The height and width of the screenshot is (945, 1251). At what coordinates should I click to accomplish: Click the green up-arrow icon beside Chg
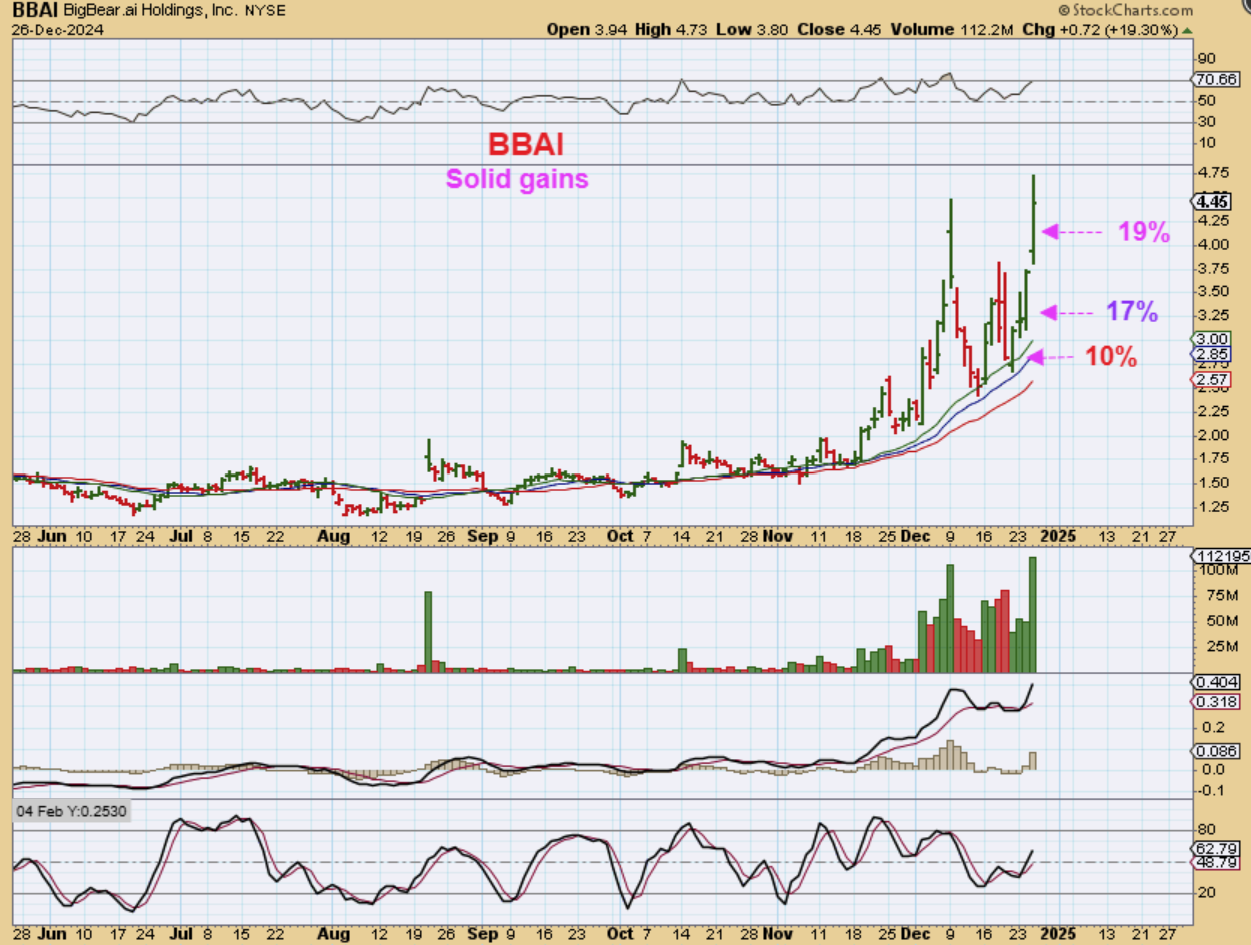(1187, 30)
